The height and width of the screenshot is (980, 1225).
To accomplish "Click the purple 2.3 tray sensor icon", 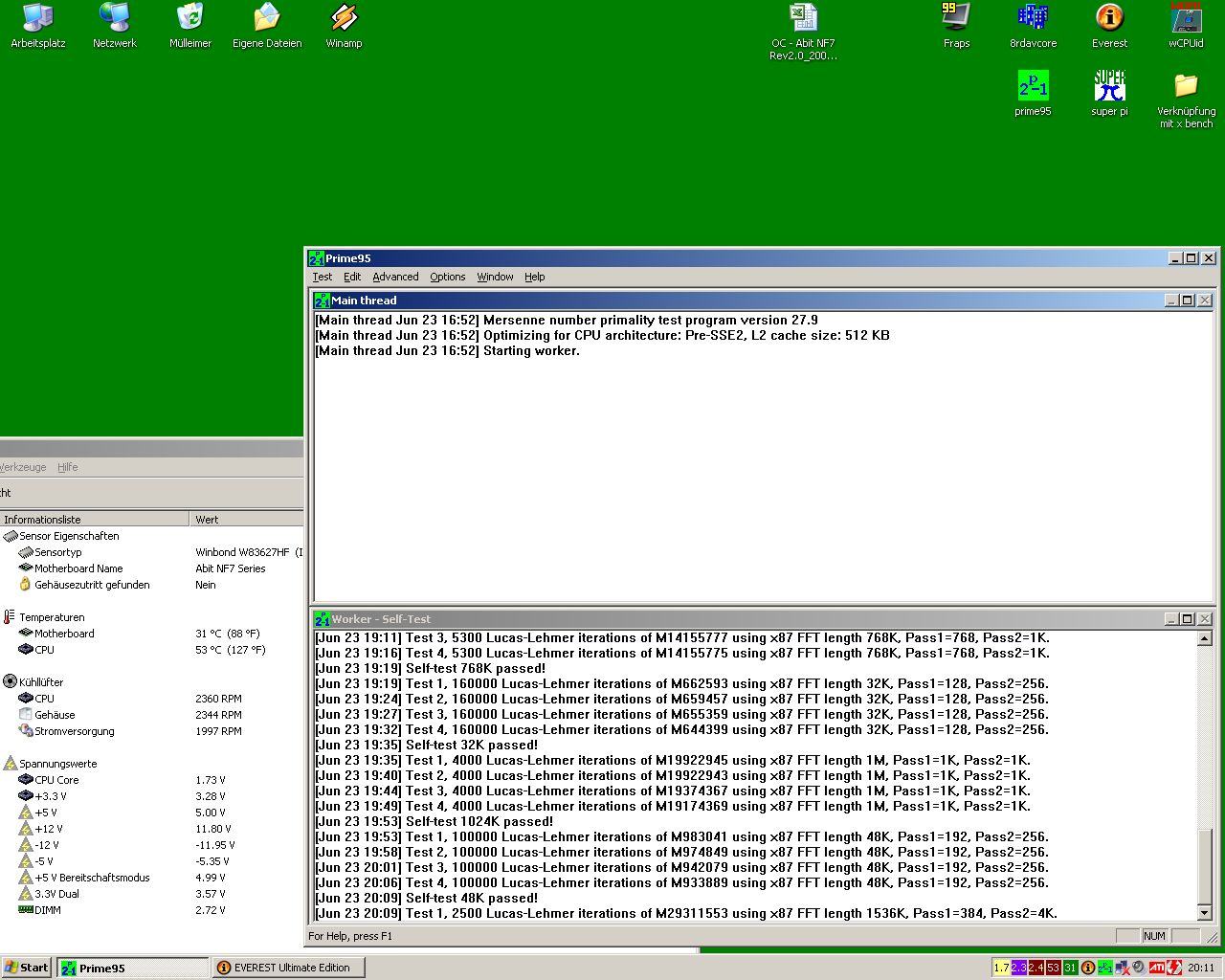I will pyautogui.click(x=1018, y=968).
